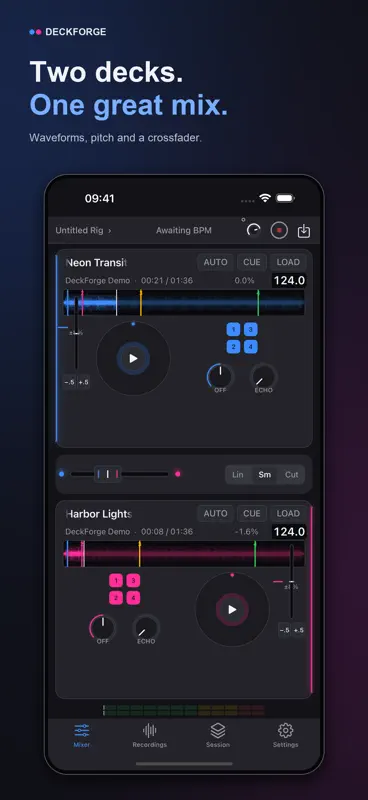368x800 pixels.
Task: Tap CUE on the Harbor Lights deck
Action: [x=252, y=513]
